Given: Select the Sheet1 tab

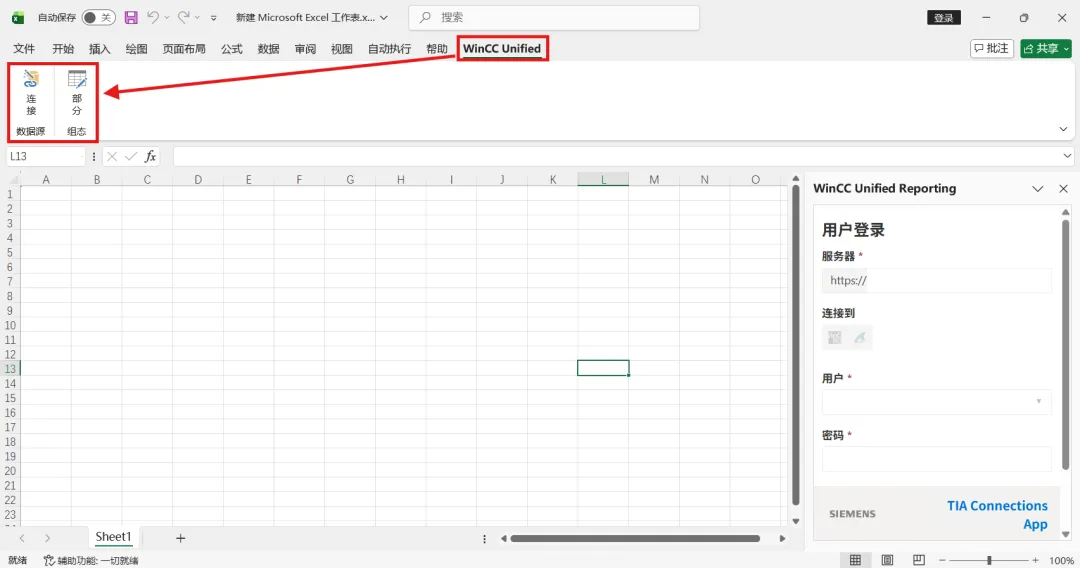Looking at the screenshot, I should [x=113, y=537].
